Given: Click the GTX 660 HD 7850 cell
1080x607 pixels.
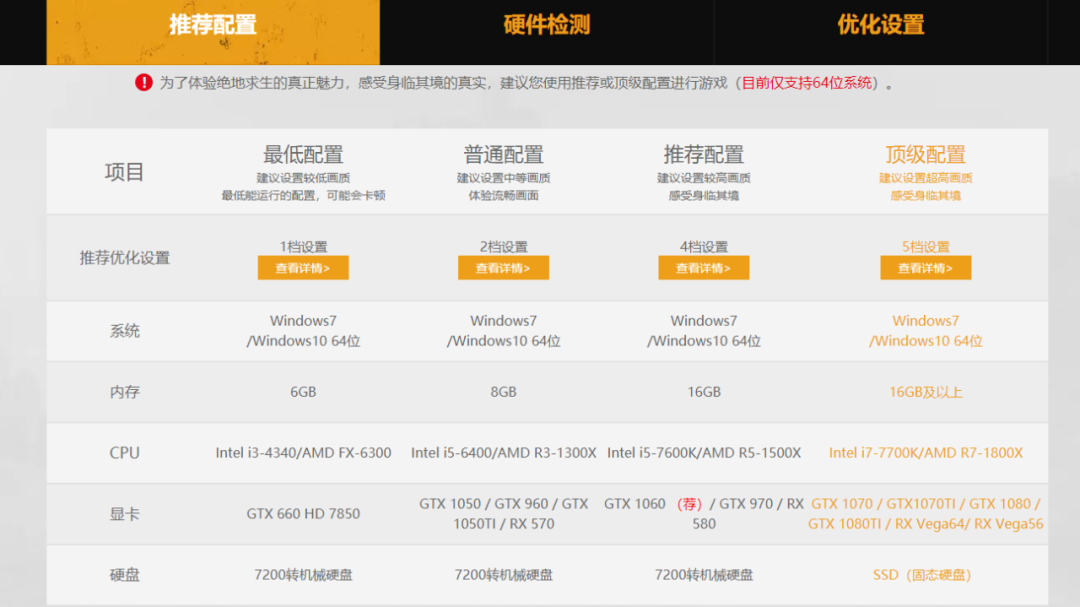Looking at the screenshot, I should [x=303, y=514].
